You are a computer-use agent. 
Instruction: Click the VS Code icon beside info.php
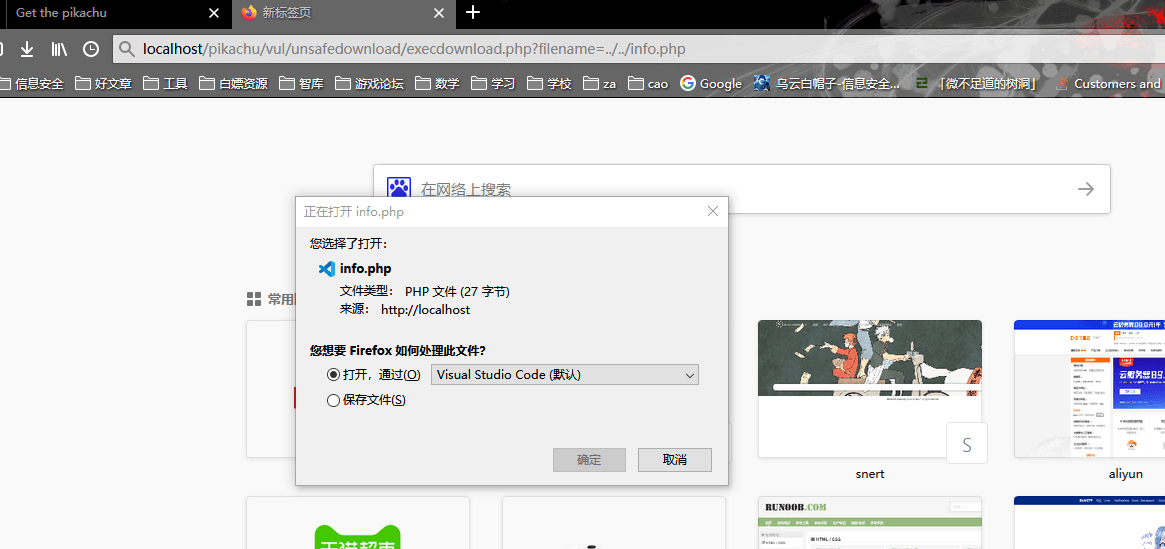326,269
